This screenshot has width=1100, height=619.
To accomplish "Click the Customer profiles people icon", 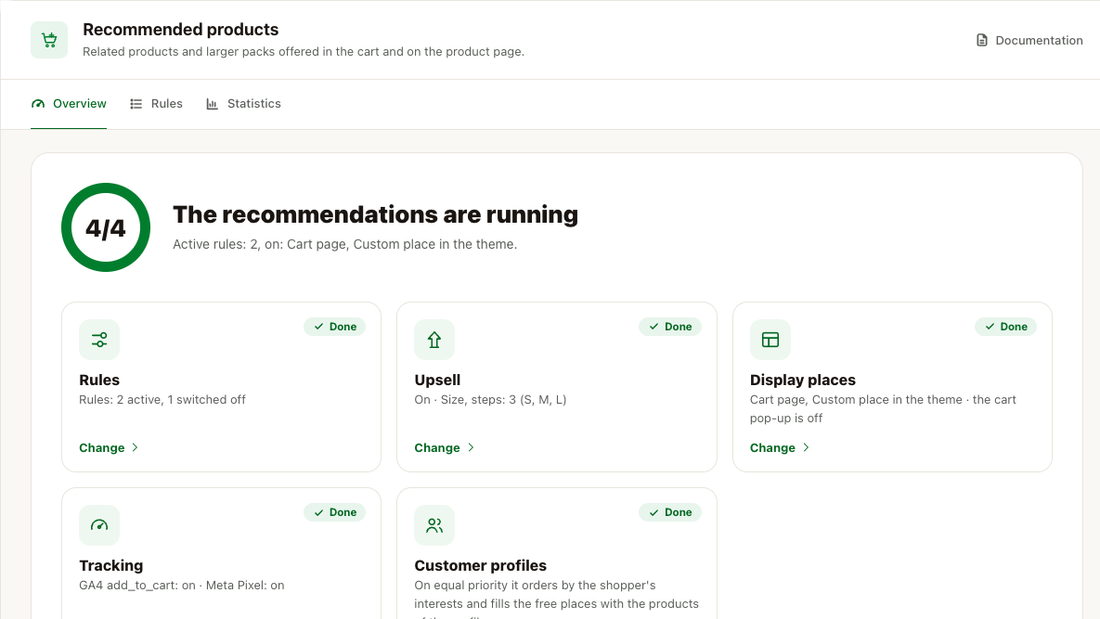I will (434, 525).
